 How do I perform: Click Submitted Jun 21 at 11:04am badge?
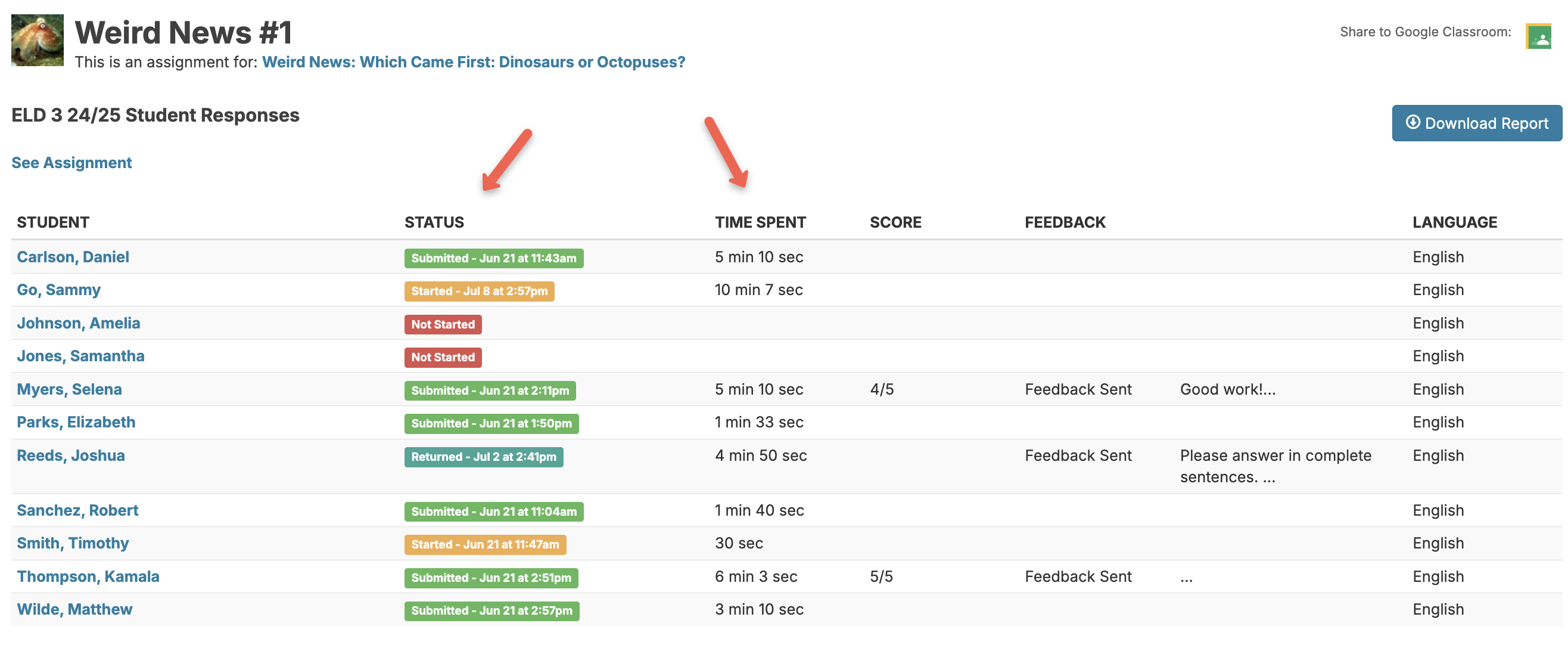[494, 512]
